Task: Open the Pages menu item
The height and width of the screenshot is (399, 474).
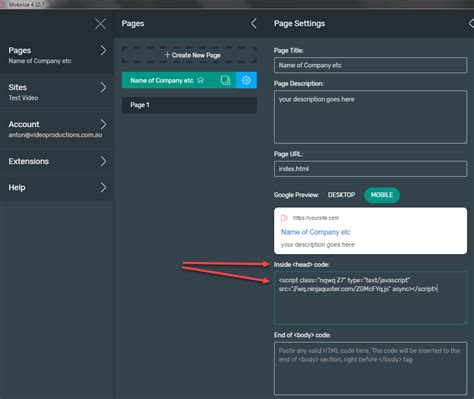Action: (x=57, y=55)
